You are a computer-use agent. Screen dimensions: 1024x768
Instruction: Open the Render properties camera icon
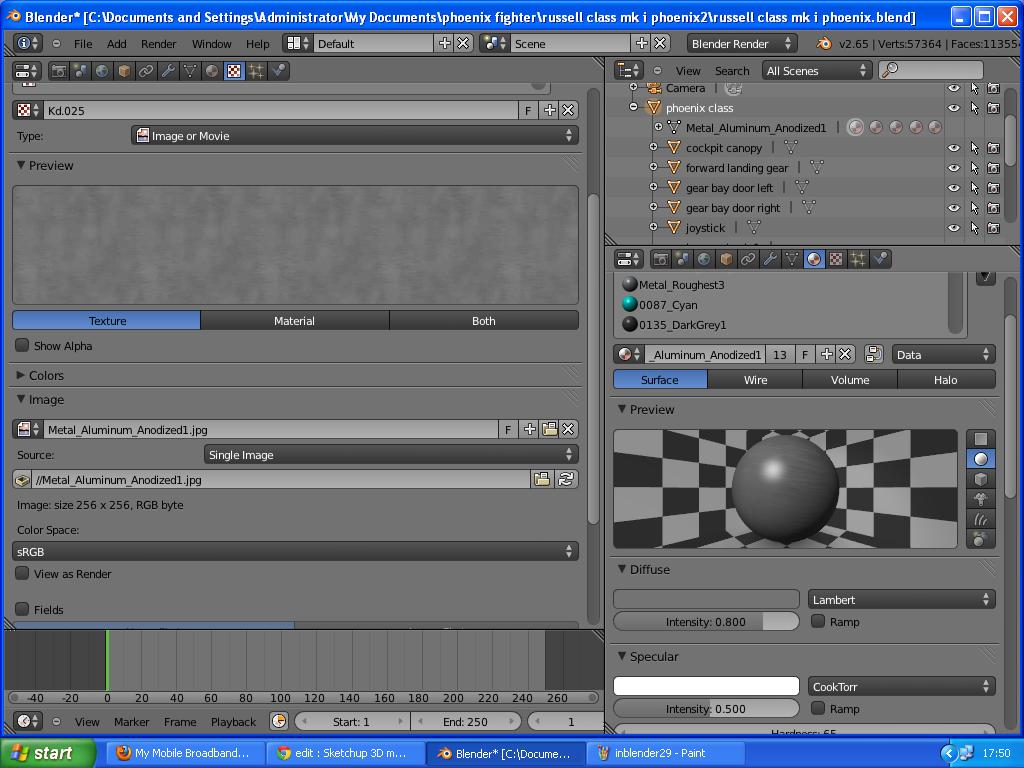[x=660, y=259]
